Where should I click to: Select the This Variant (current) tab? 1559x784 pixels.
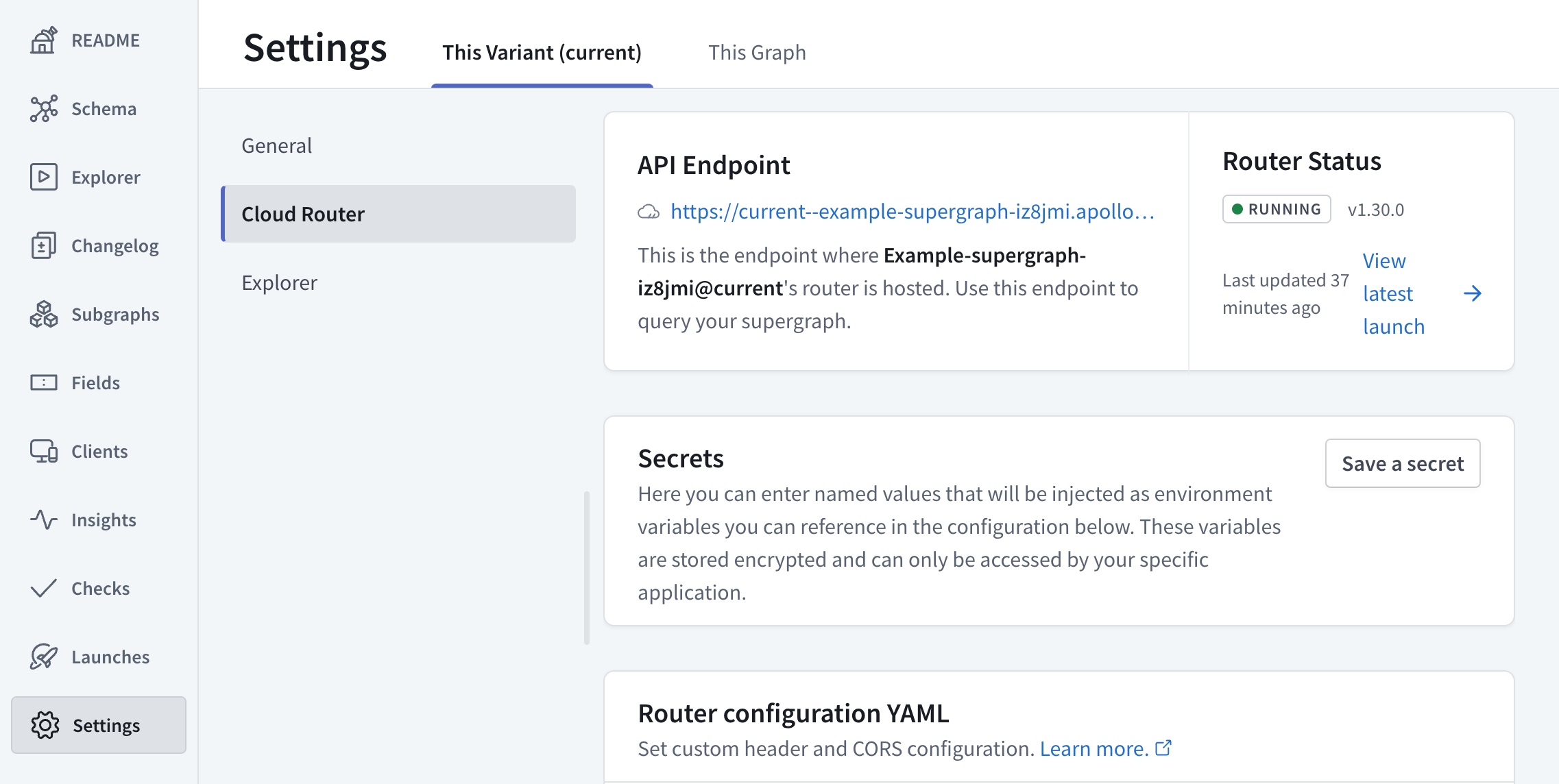(x=542, y=53)
